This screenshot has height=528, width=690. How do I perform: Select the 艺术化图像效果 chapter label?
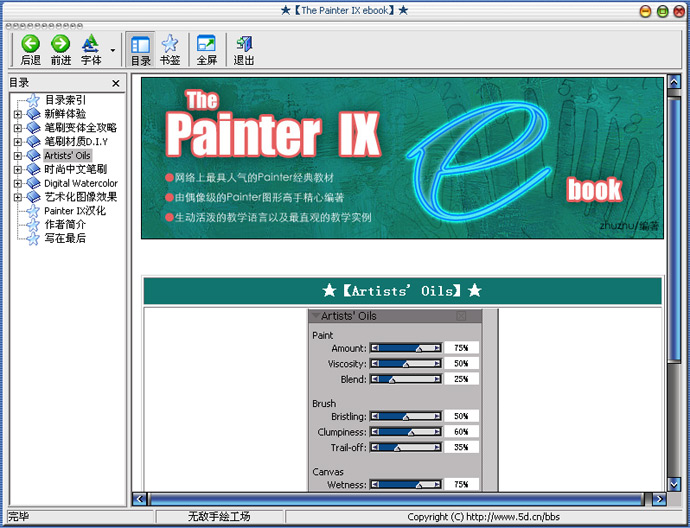81,197
